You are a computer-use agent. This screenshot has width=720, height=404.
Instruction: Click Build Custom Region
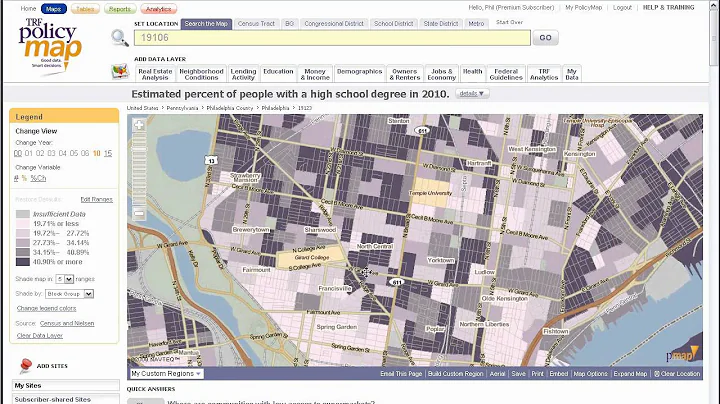tap(456, 374)
